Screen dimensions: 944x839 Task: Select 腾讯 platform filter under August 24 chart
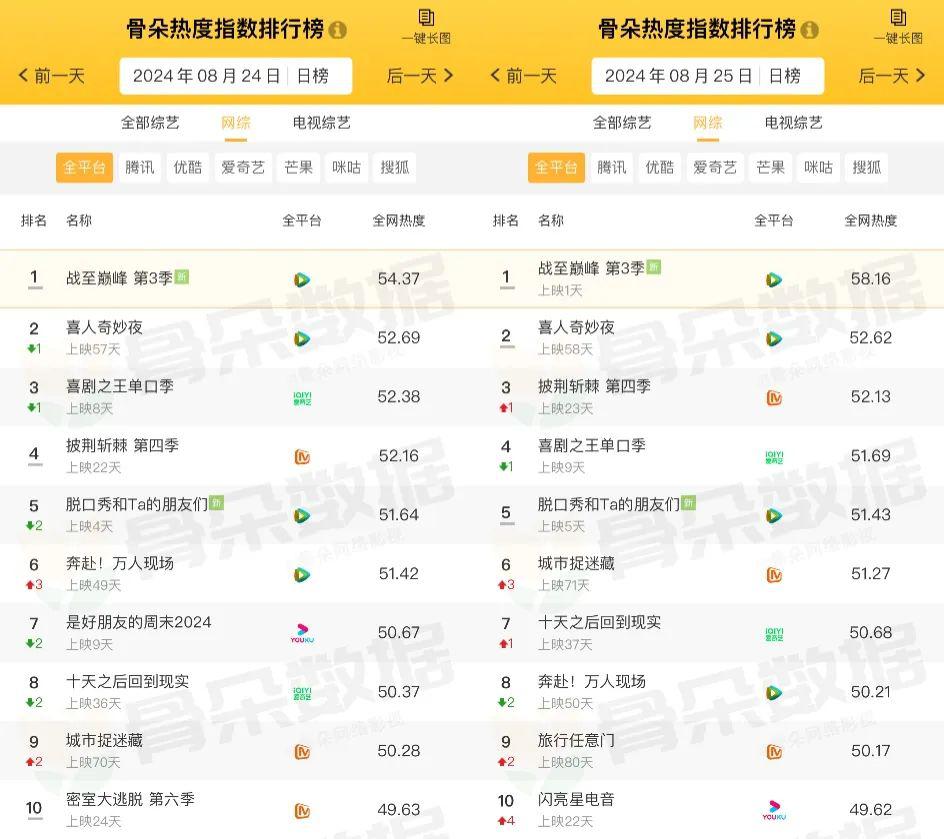(140, 168)
